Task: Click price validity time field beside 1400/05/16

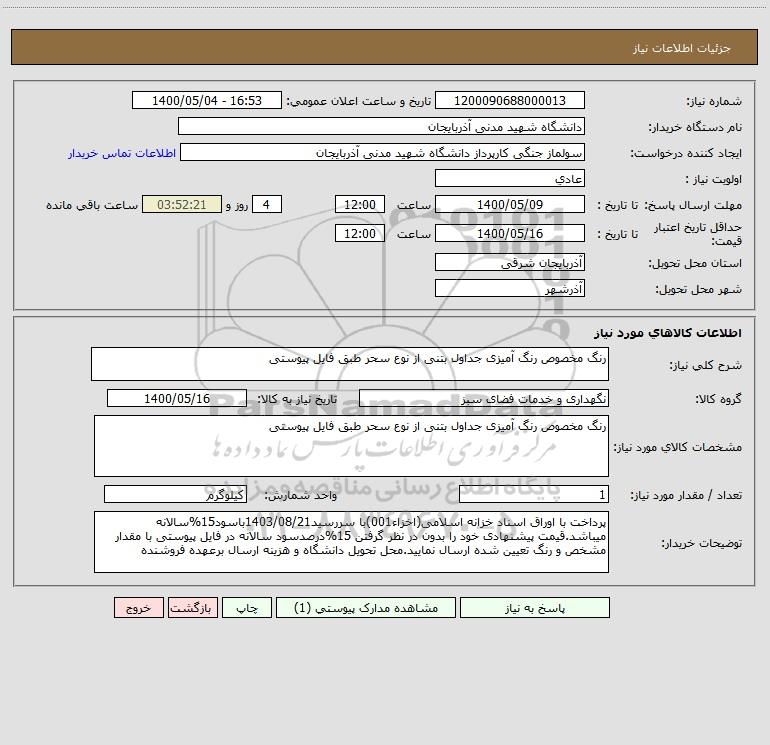Action: pos(359,233)
